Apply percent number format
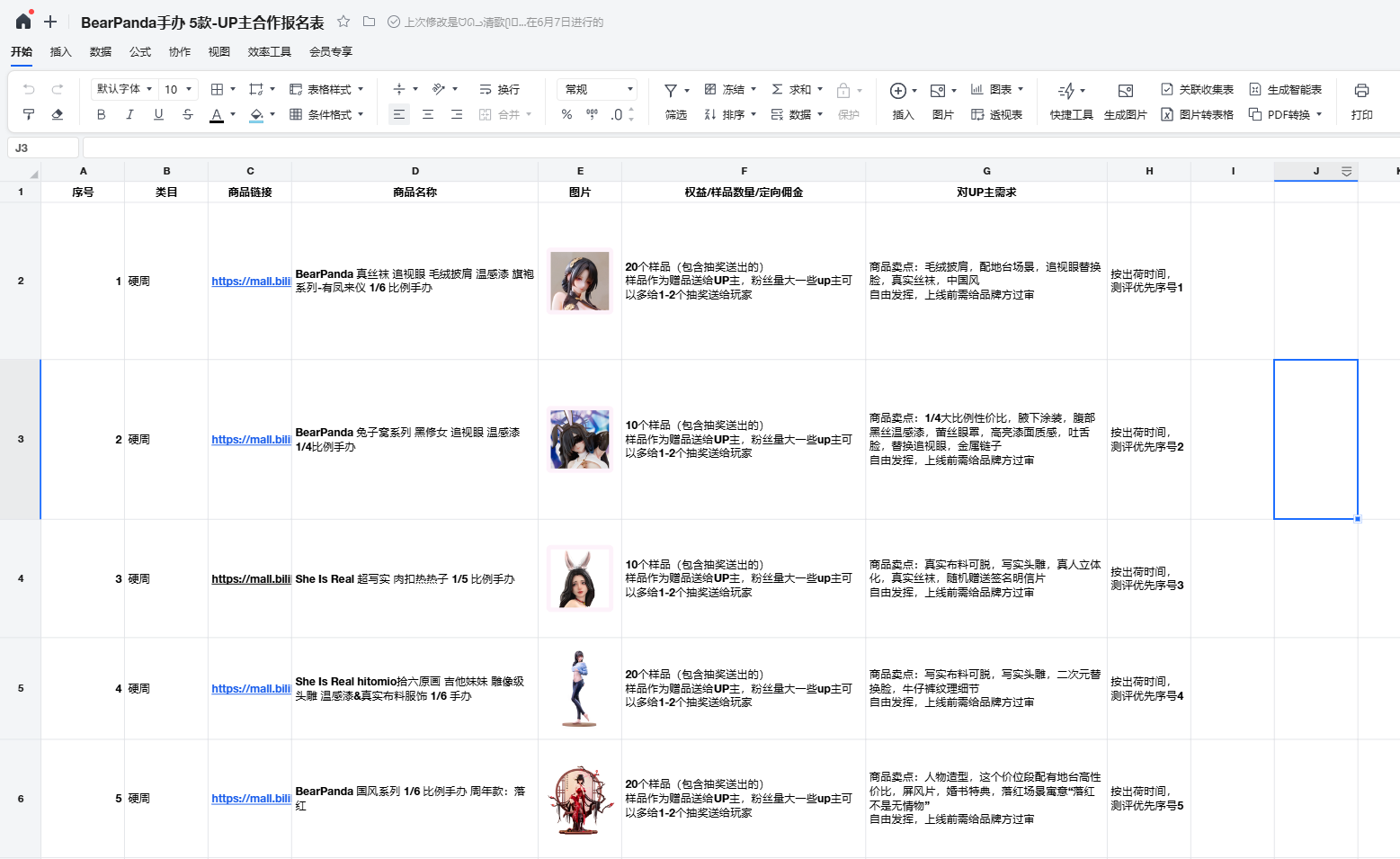Screen dimensions: 1400x859 [x=566, y=114]
